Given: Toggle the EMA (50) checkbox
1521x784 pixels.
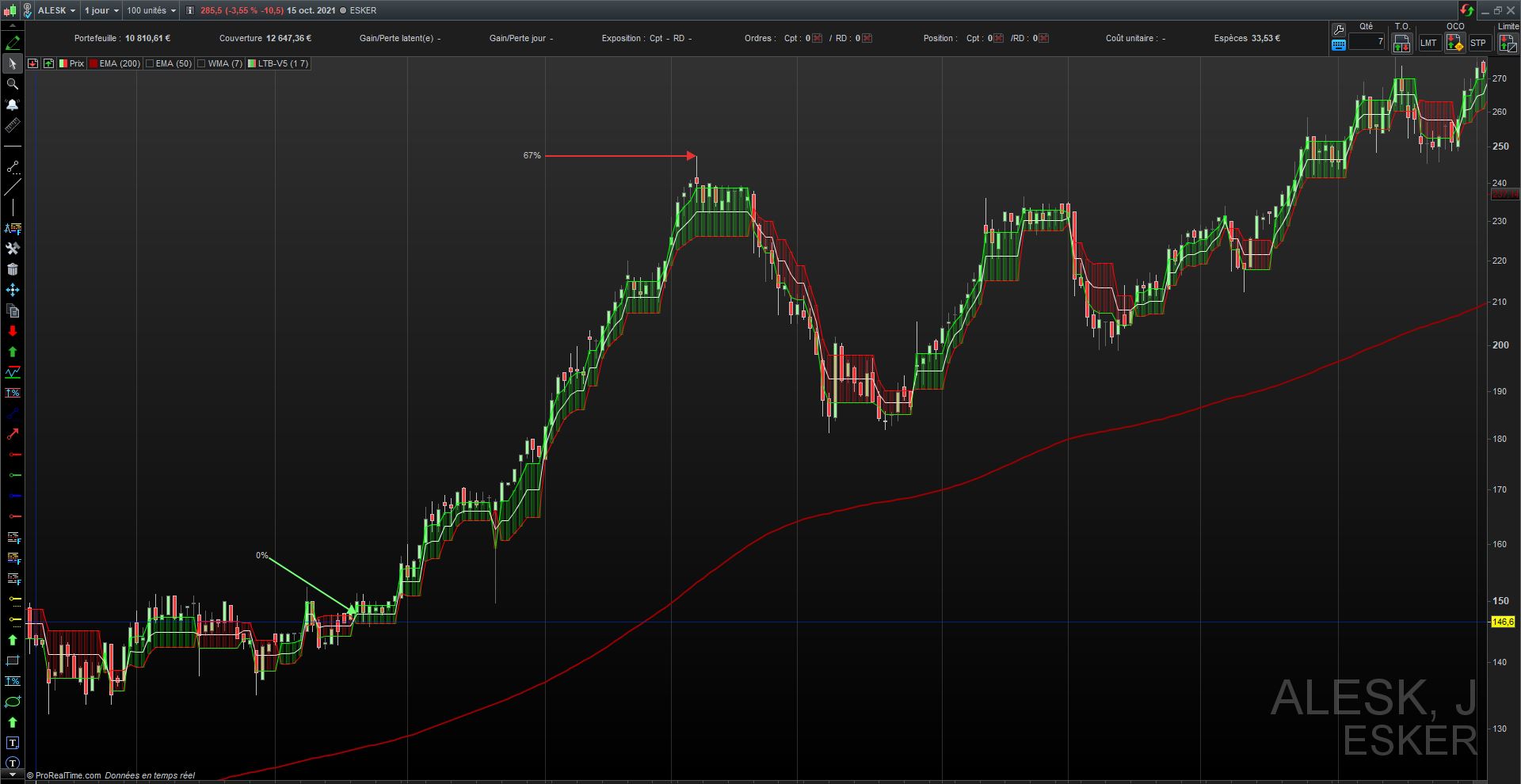Looking at the screenshot, I should 151,63.
